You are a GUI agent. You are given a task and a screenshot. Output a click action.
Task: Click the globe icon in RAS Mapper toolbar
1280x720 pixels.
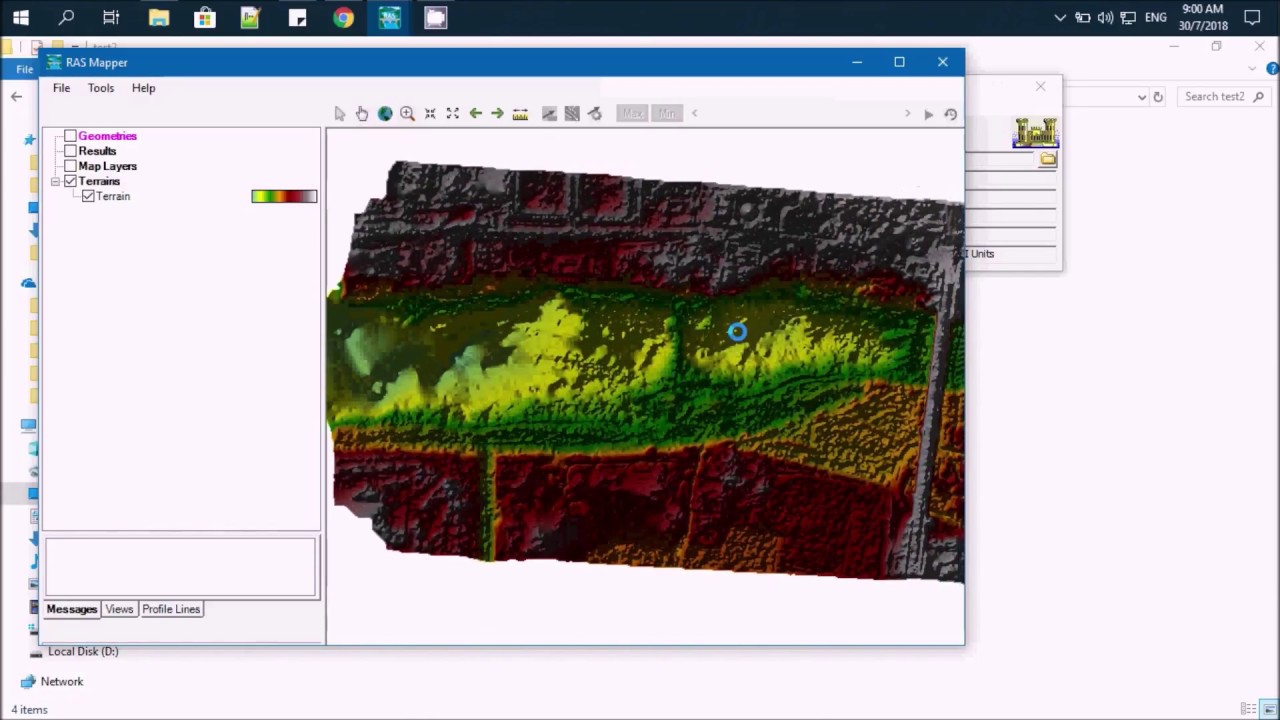385,114
